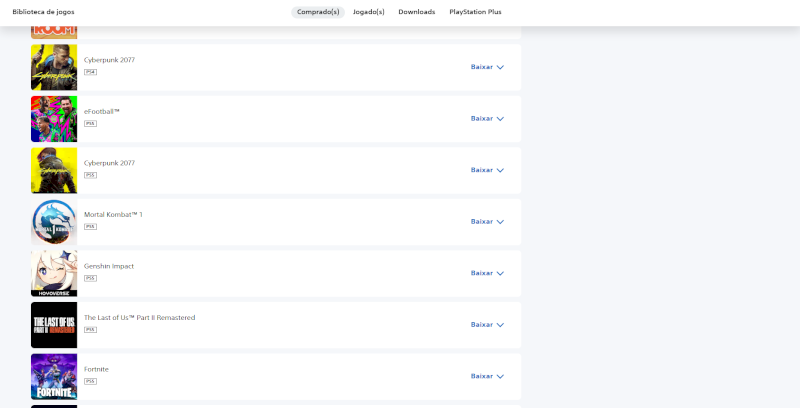Click the eFootball cover thumbnail

click(x=54, y=119)
